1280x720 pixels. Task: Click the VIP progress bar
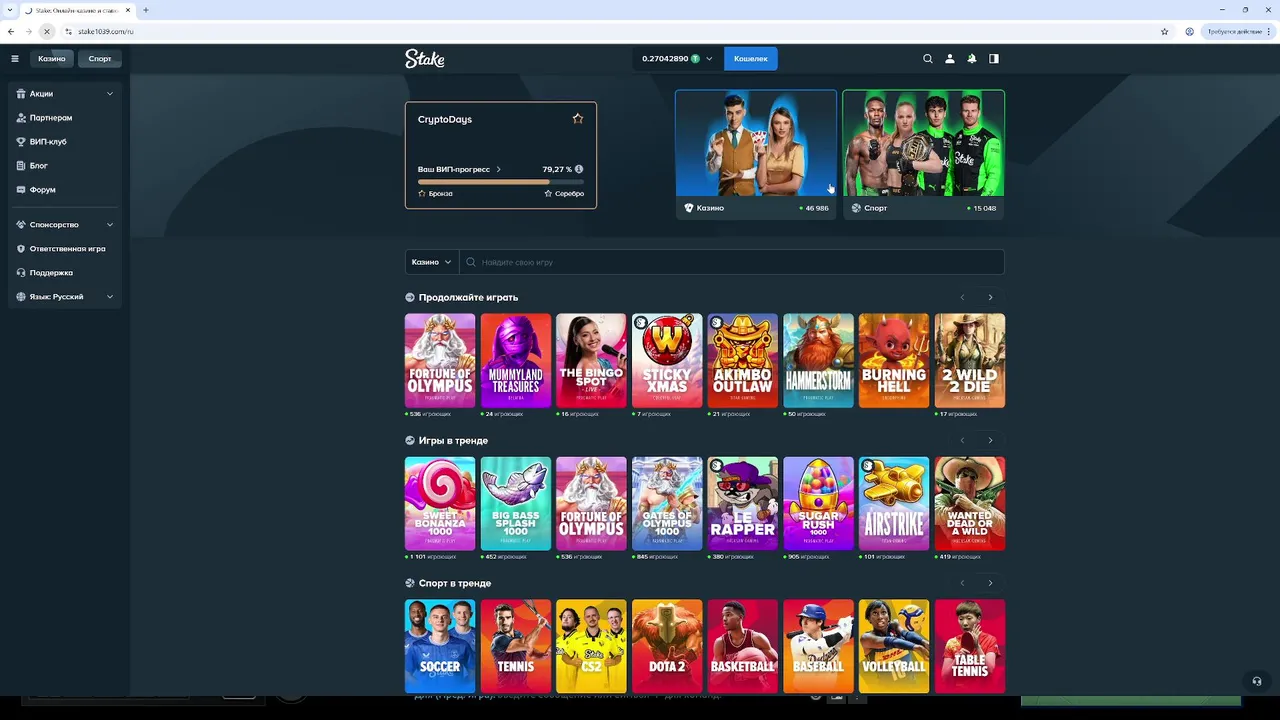click(x=501, y=182)
